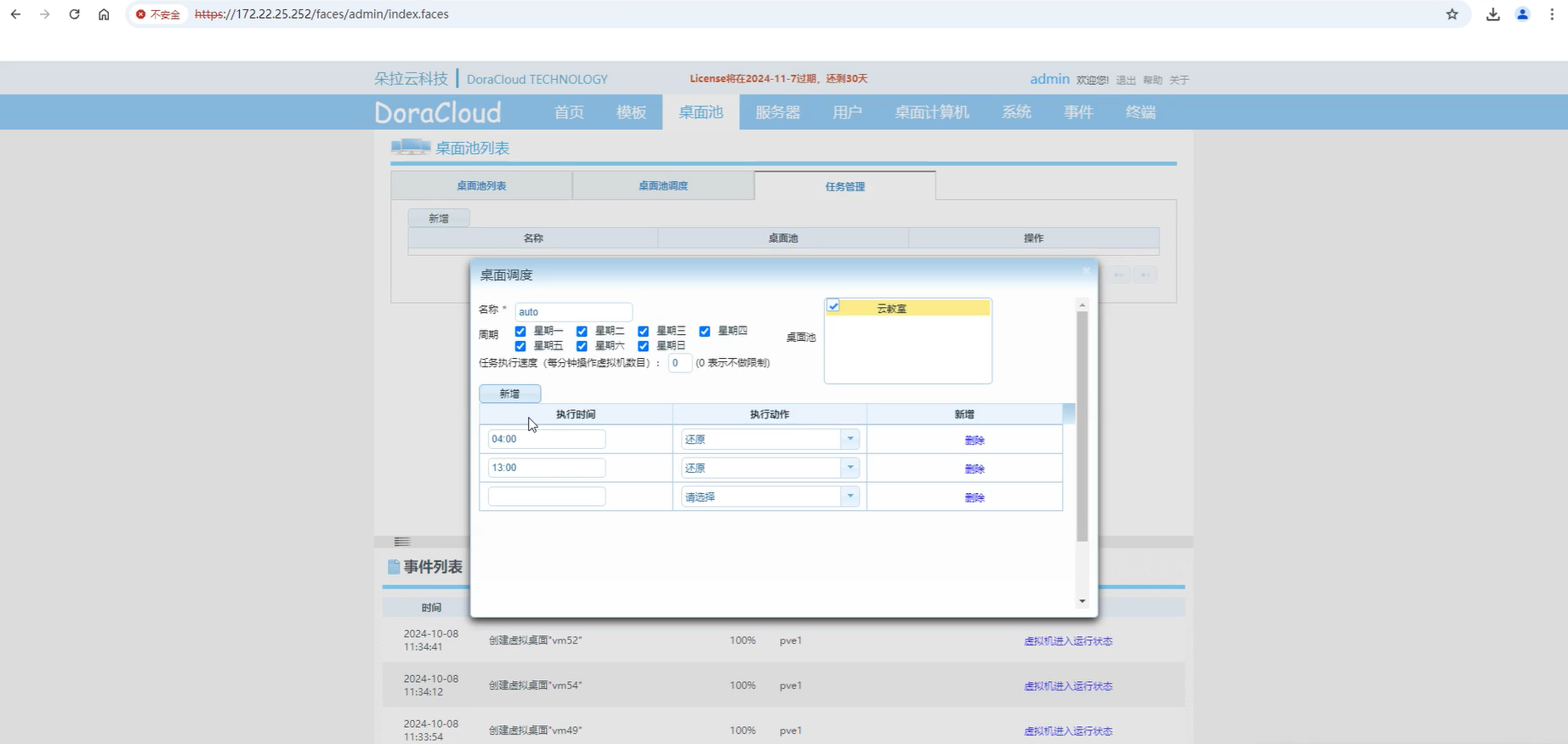1568x744 pixels.
Task: Open 桌面计算机 menu item
Action: (931, 112)
